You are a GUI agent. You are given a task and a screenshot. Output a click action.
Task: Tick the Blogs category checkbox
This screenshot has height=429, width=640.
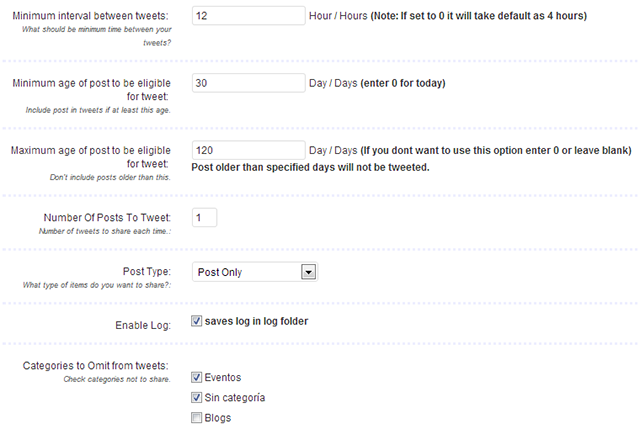196,418
